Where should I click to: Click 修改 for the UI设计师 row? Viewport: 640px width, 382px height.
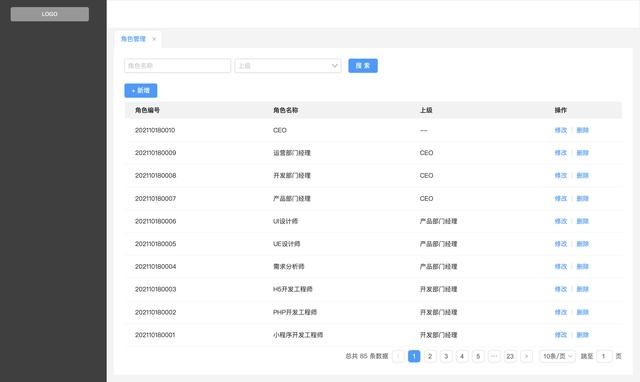(x=561, y=221)
